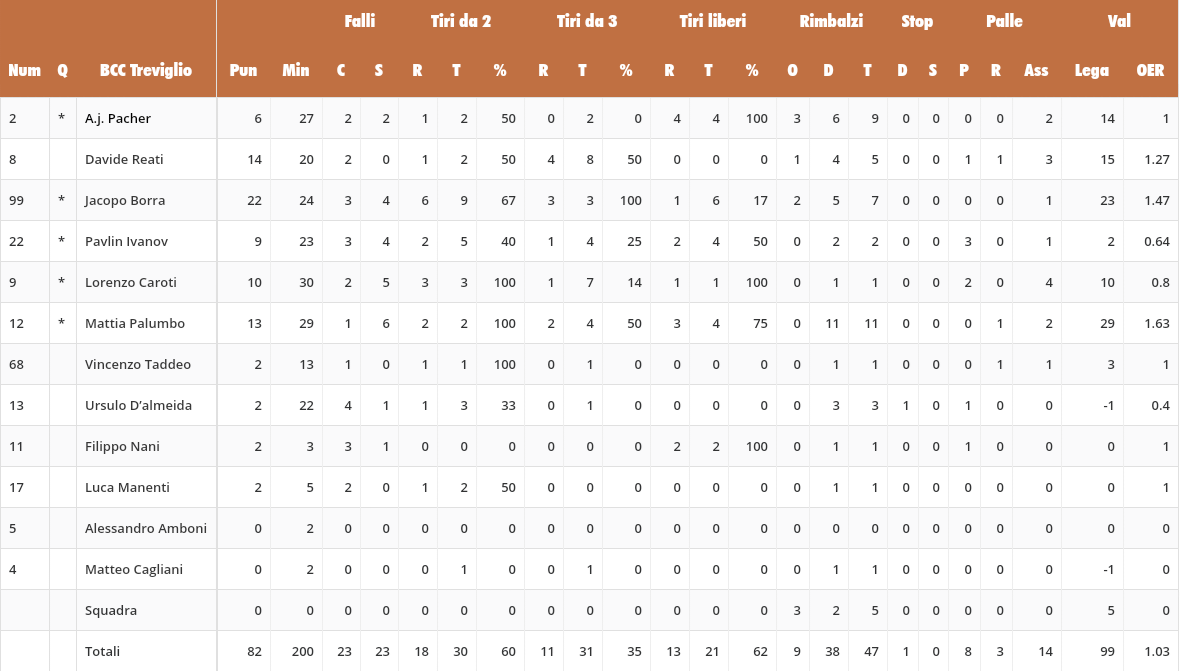Open Ursulo D'almeida's entry
Viewport: 1183px width, 671px height.
point(138,405)
